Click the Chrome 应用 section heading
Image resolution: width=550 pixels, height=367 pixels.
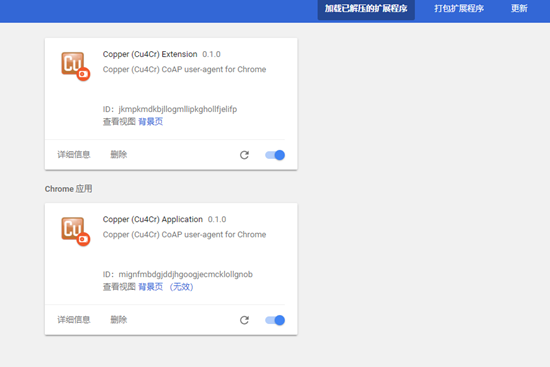[68, 189]
